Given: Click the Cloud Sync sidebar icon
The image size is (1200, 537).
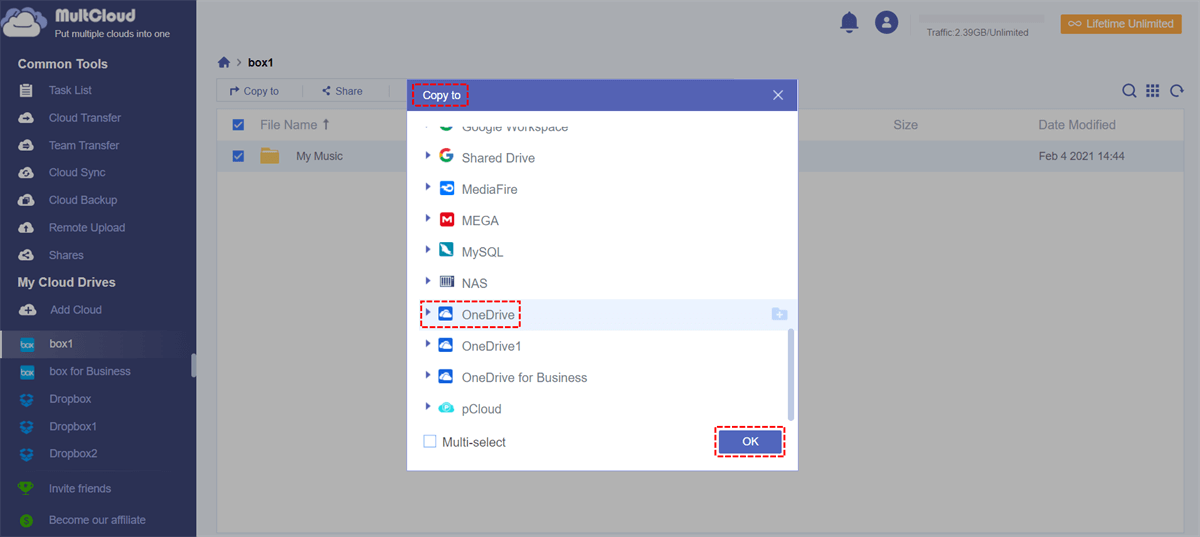Looking at the screenshot, I should point(27,173).
